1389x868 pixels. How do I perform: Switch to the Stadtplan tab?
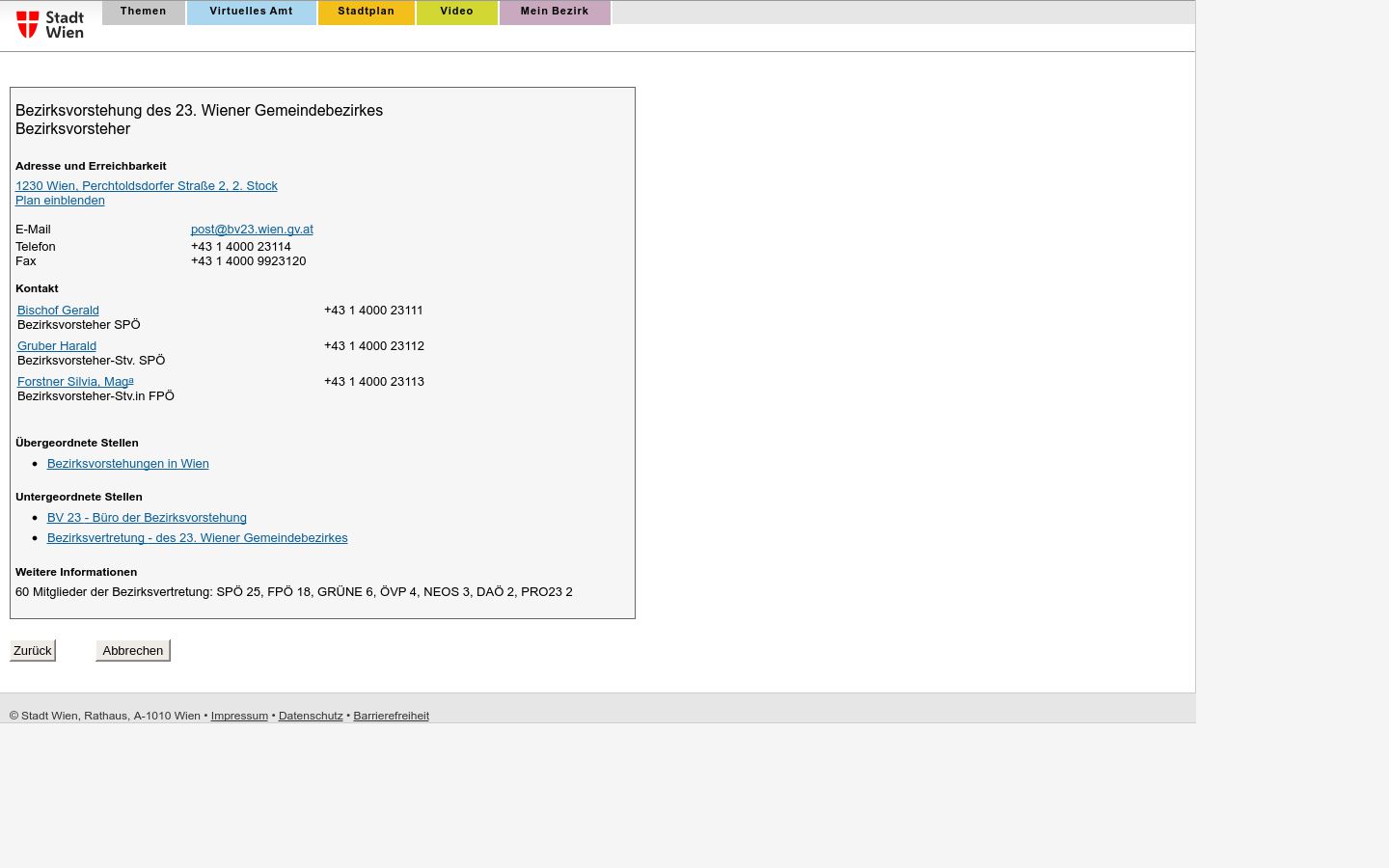[367, 12]
